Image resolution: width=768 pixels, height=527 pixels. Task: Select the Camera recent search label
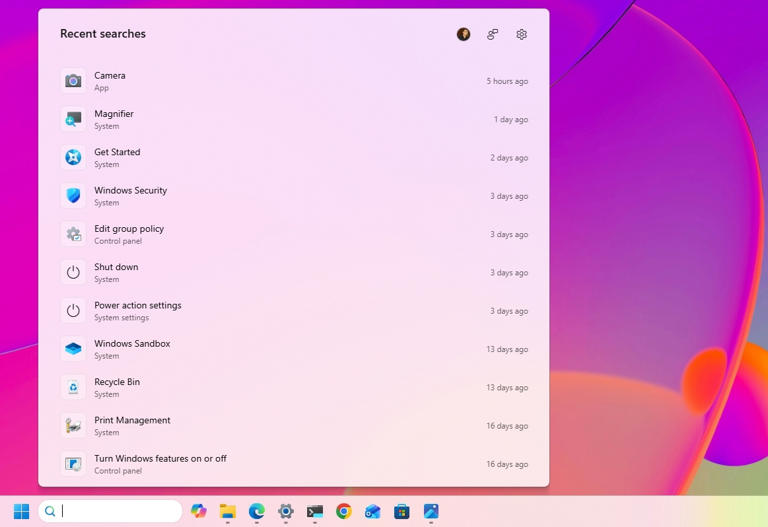click(x=110, y=75)
